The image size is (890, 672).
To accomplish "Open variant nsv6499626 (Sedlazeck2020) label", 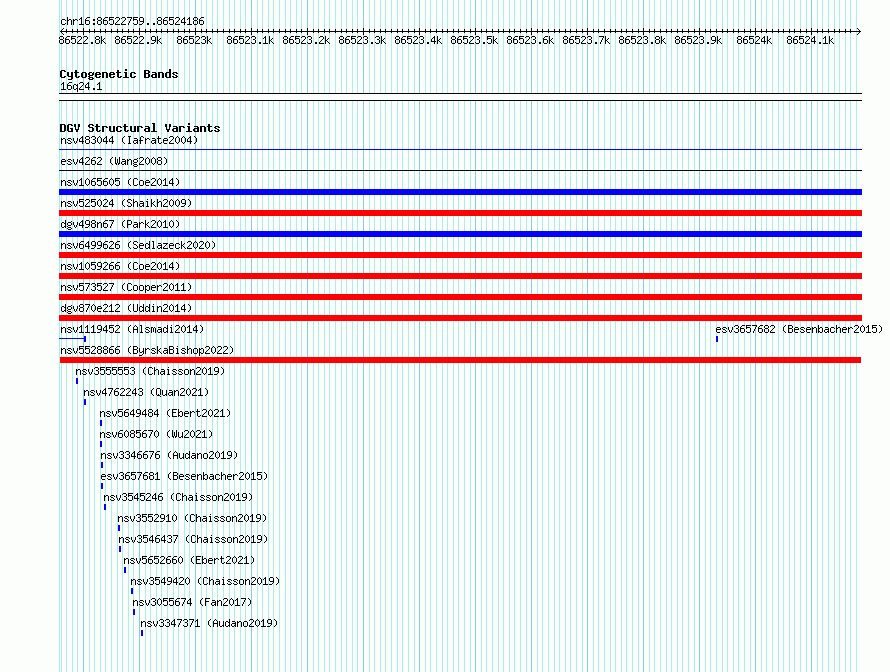I will point(138,245).
